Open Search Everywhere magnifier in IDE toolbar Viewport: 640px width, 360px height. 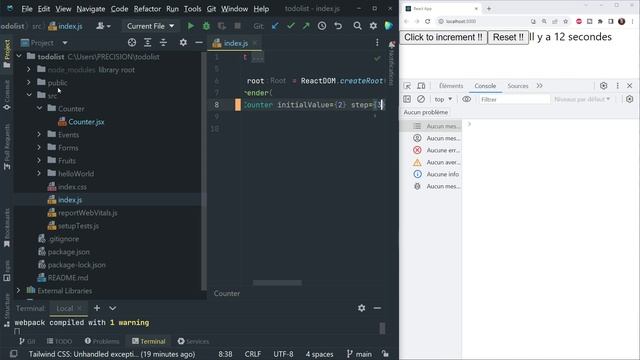tap(357, 26)
